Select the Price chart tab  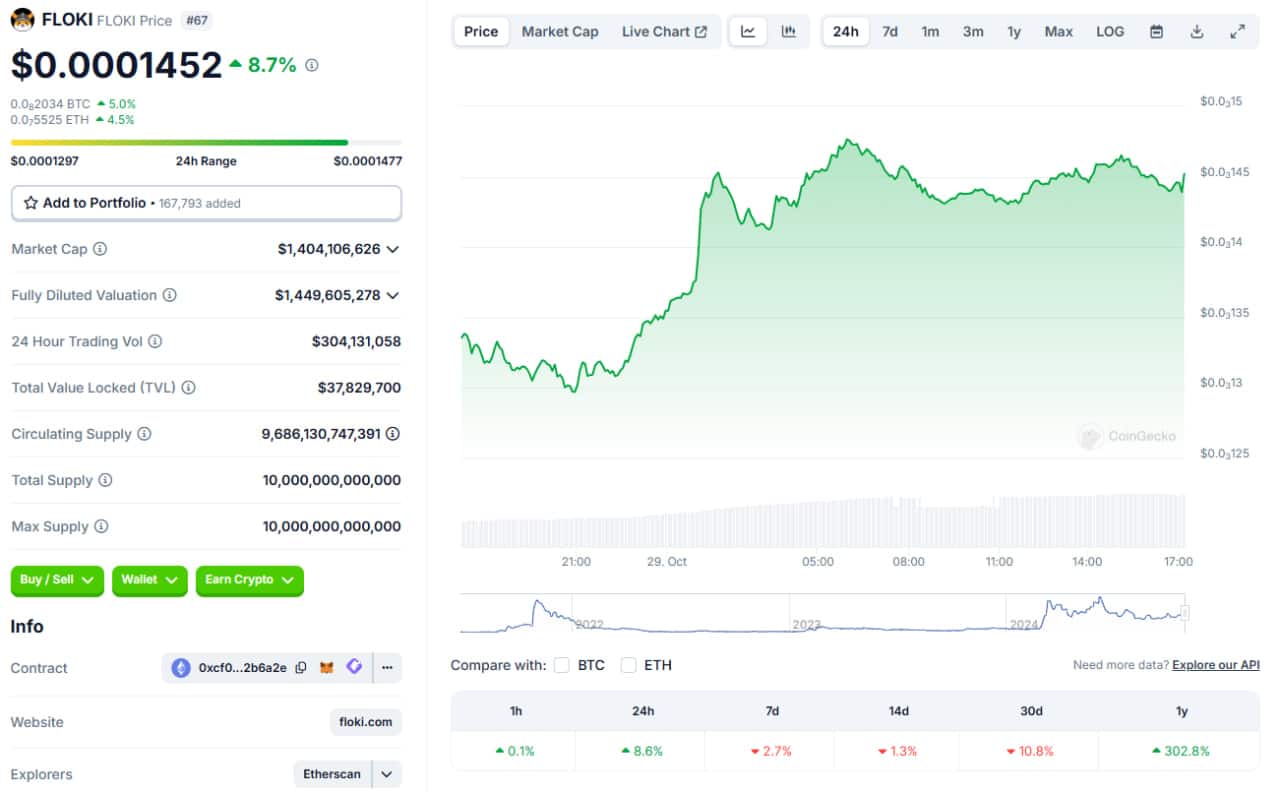point(481,31)
